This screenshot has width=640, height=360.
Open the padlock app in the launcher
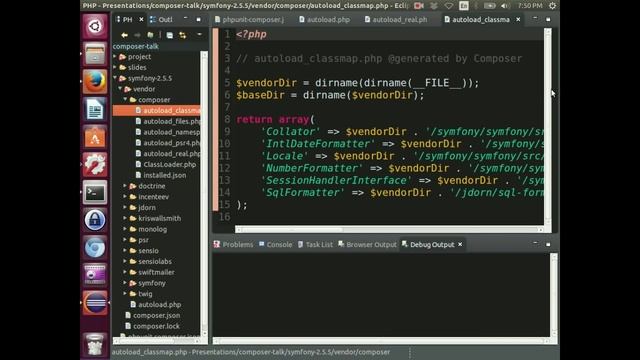95,220
